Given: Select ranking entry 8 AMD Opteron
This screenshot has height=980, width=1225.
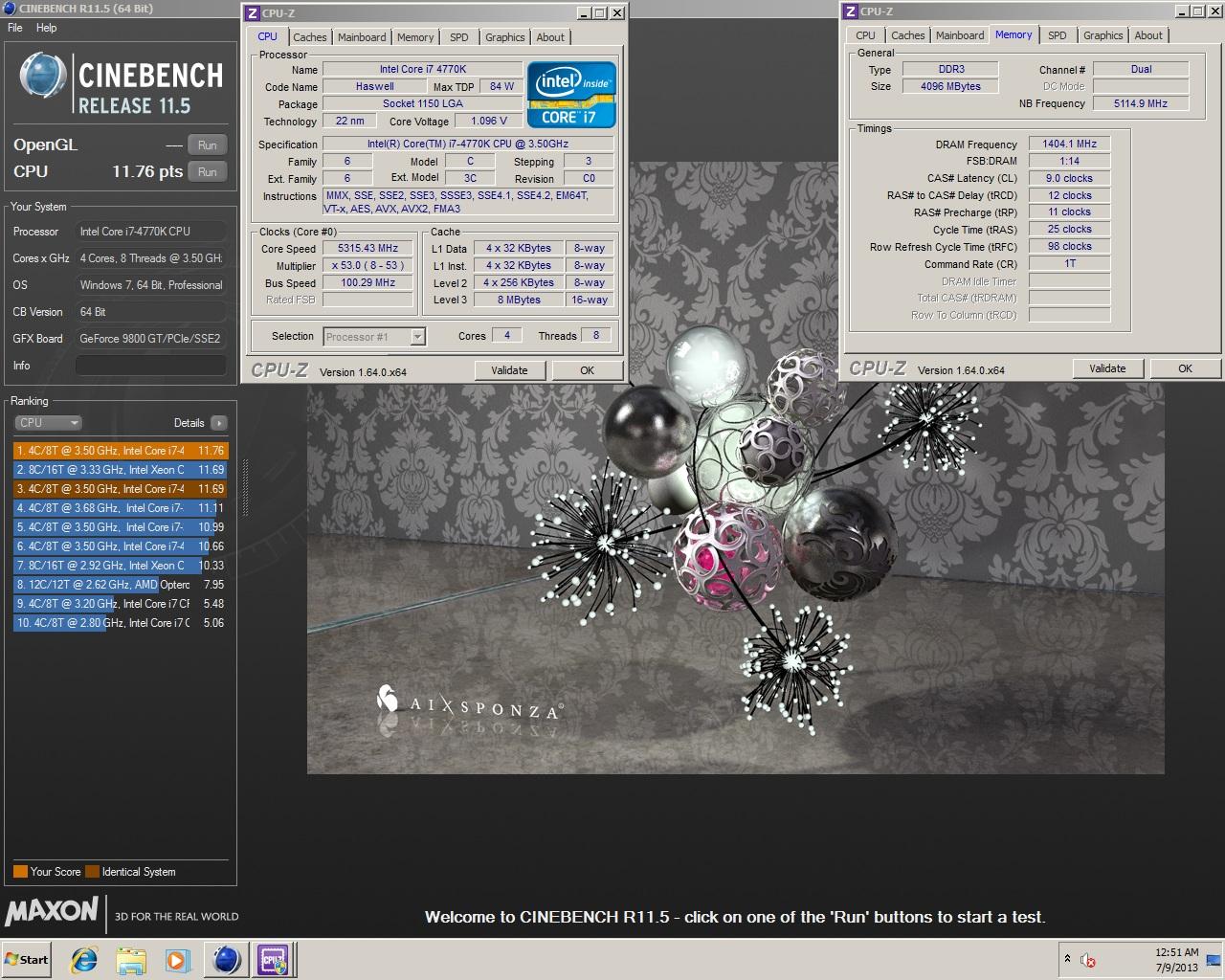Looking at the screenshot, I should (121, 585).
